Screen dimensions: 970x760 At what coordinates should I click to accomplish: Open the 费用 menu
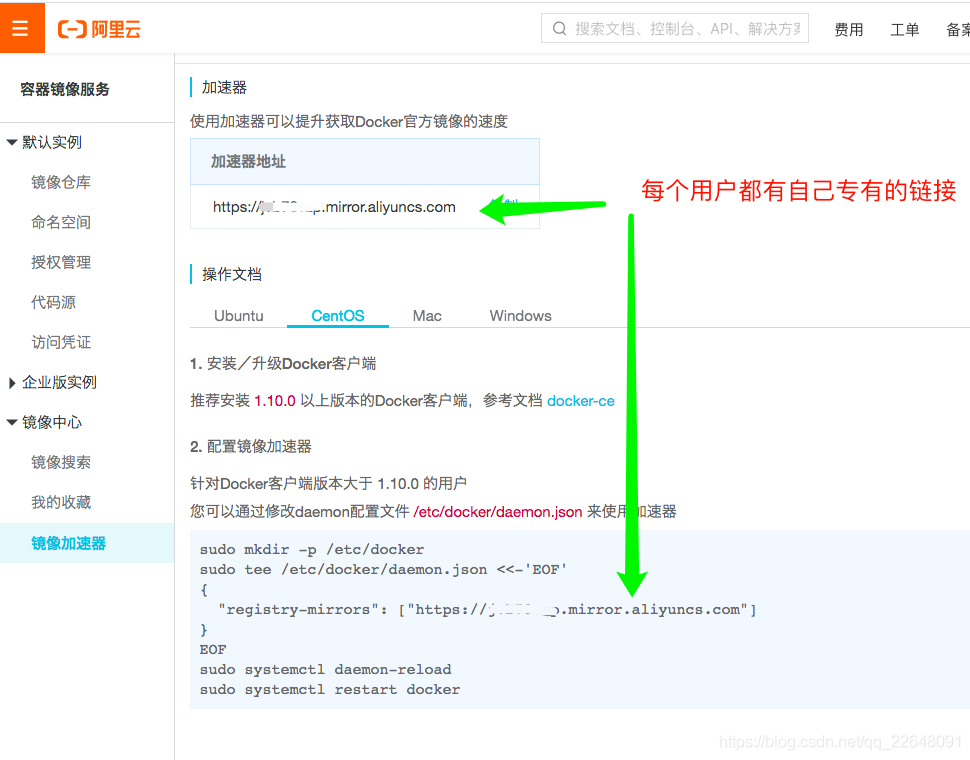(848, 29)
